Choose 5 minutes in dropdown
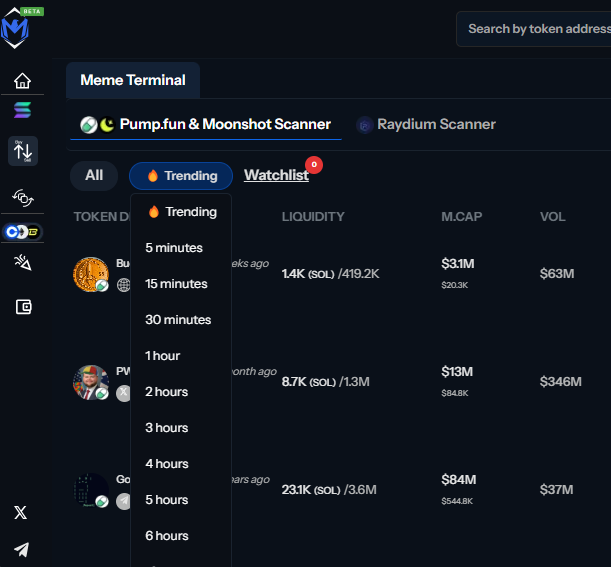The width and height of the screenshot is (611, 567). point(174,248)
